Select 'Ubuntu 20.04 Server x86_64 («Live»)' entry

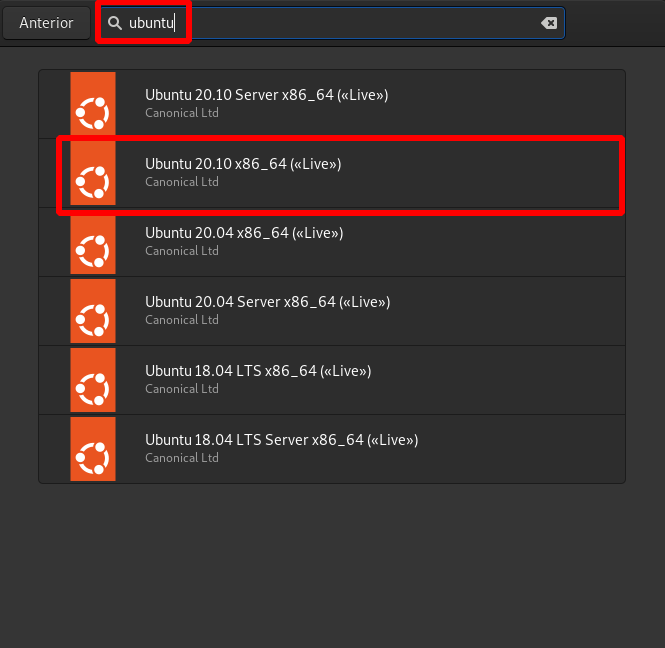point(332,311)
